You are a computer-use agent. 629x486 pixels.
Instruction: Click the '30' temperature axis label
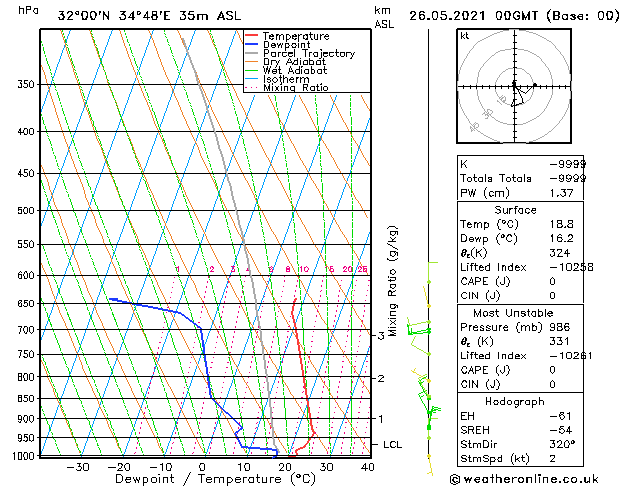pyautogui.click(x=326, y=467)
